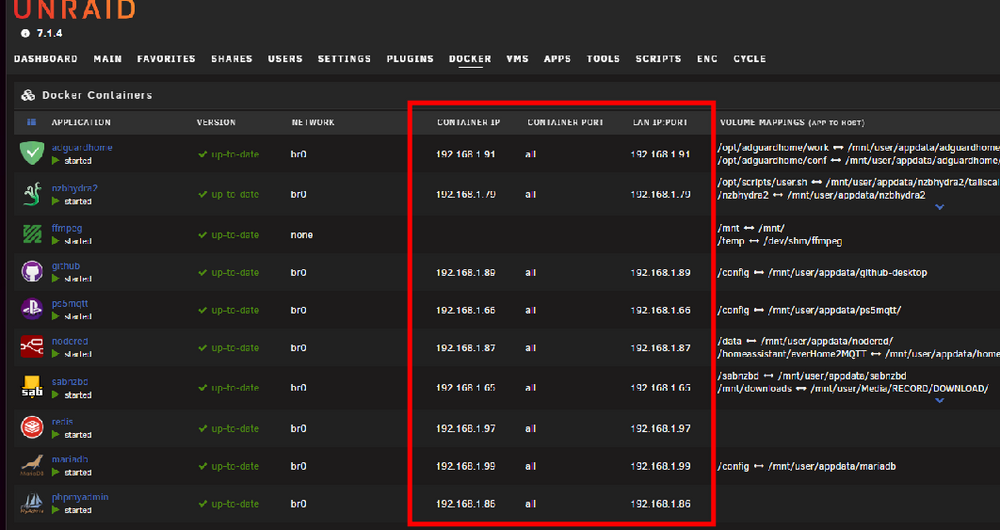The width and height of the screenshot is (1000, 530).
Task: Click the Volume Mappings column header
Action: (792, 122)
